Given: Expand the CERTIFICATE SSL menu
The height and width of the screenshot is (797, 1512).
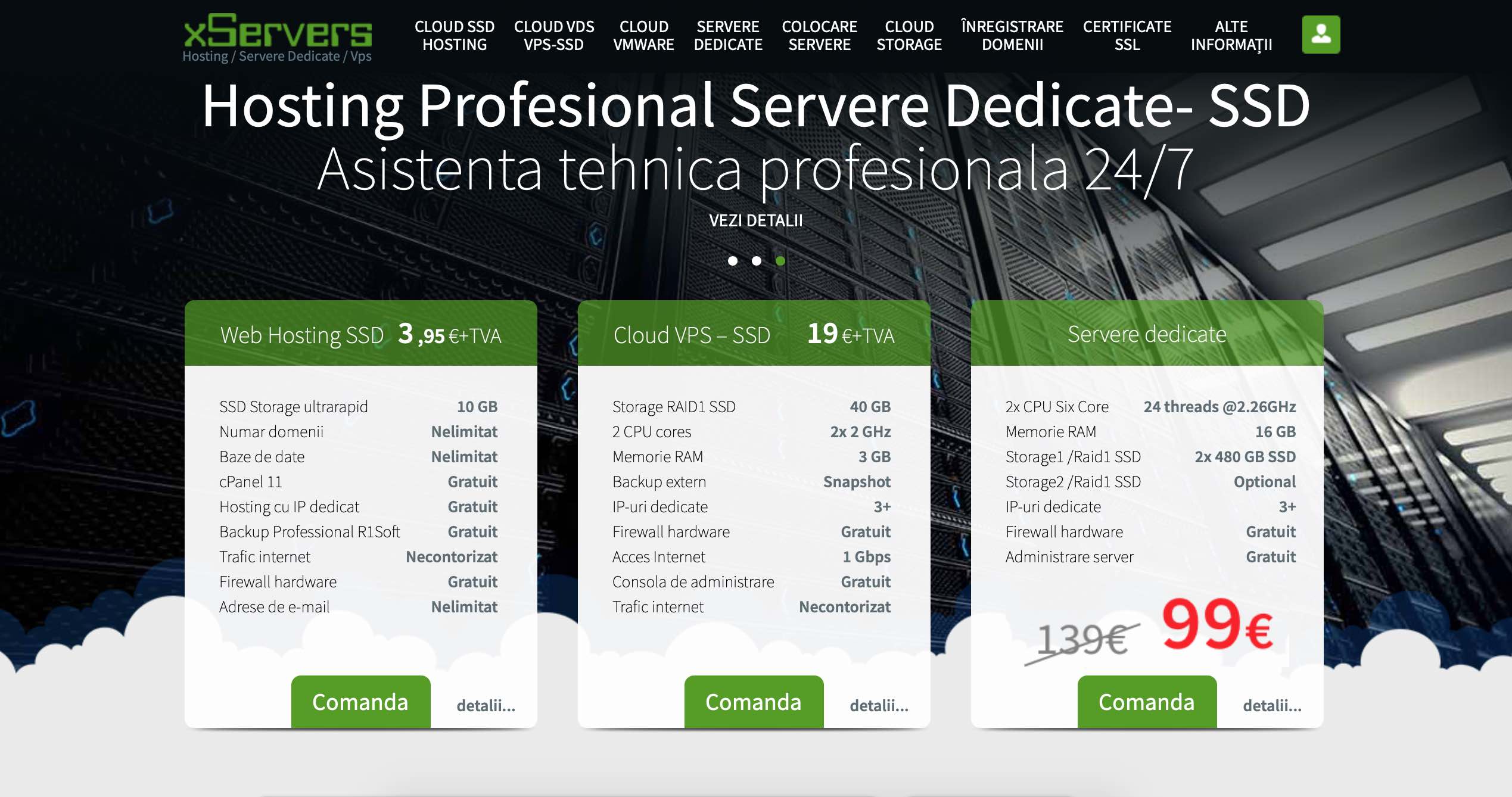Looking at the screenshot, I should [x=1127, y=36].
